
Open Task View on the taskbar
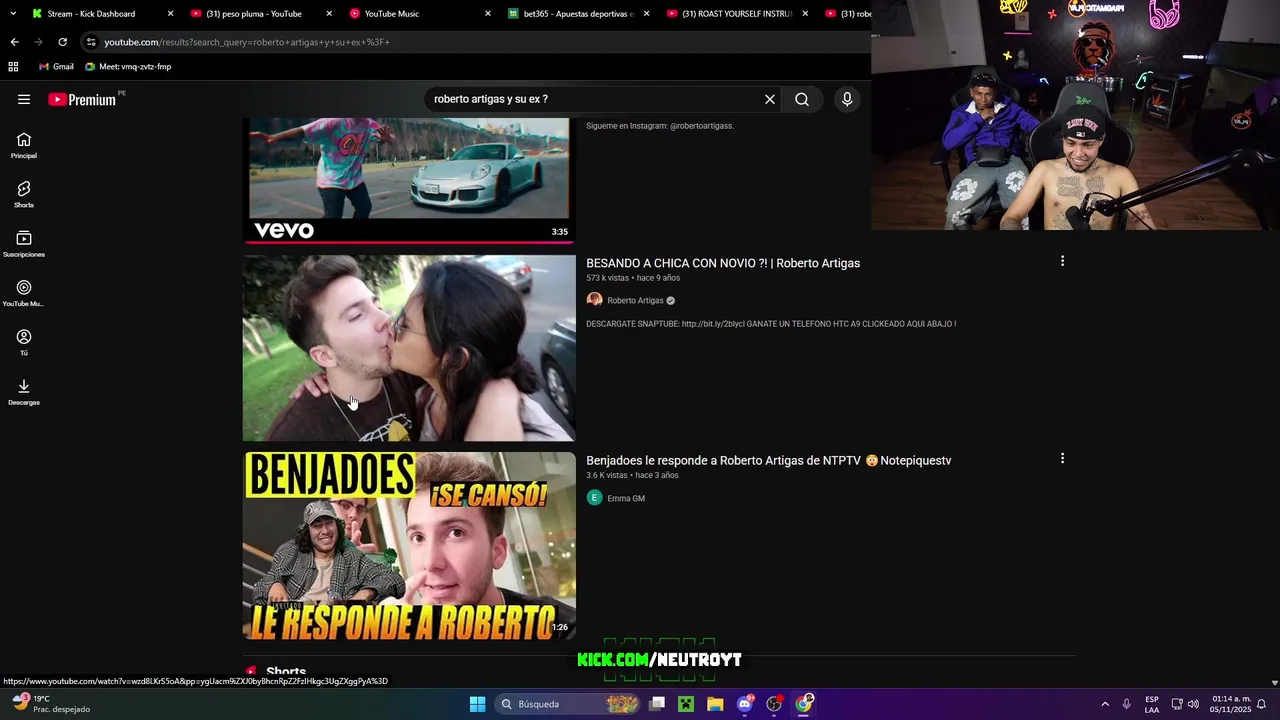click(x=657, y=704)
